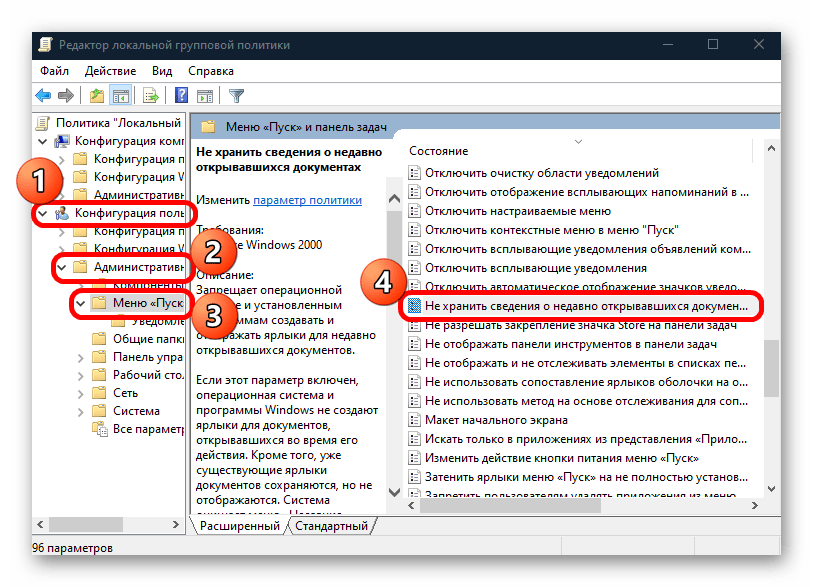The height and width of the screenshot is (587, 813).
Task: Click the Состояние column header
Action: point(438,150)
